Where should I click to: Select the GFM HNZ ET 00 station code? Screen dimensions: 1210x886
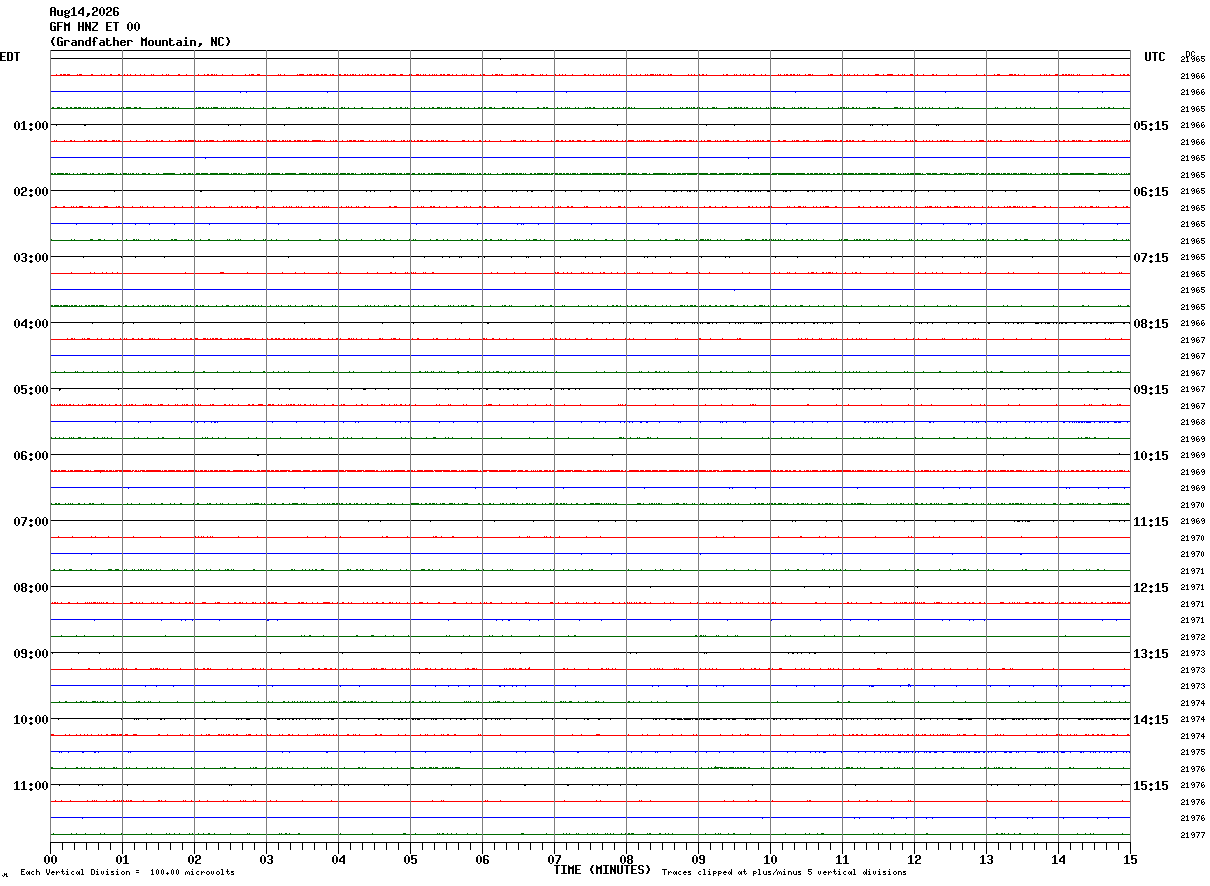[x=95, y=27]
